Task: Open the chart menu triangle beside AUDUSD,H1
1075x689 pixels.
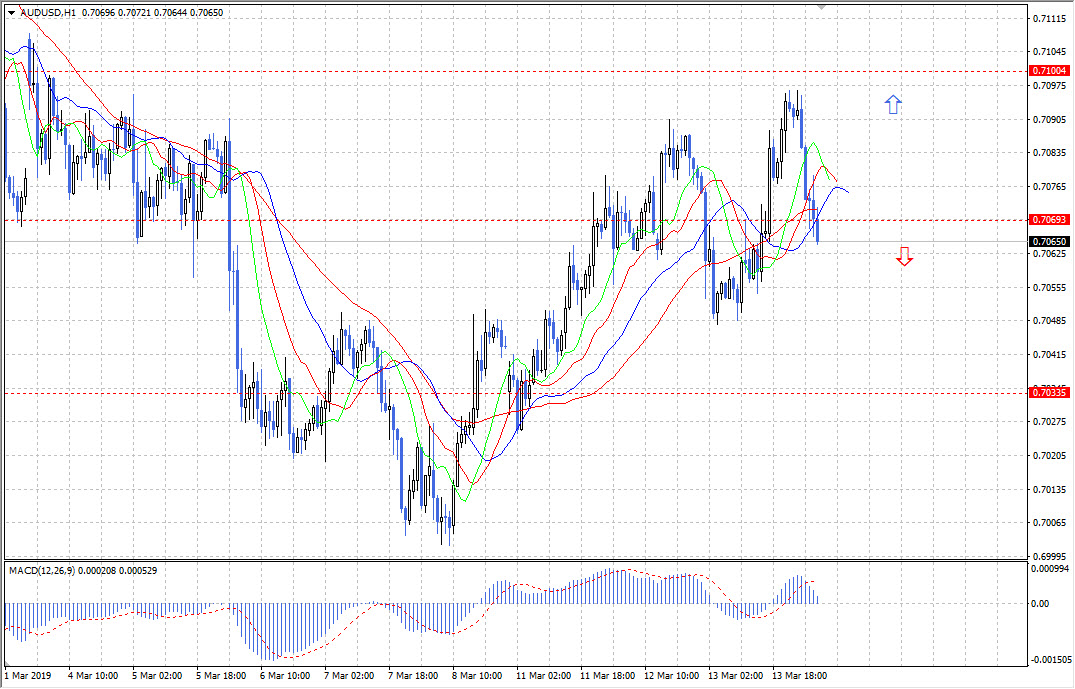Action: pos(11,12)
